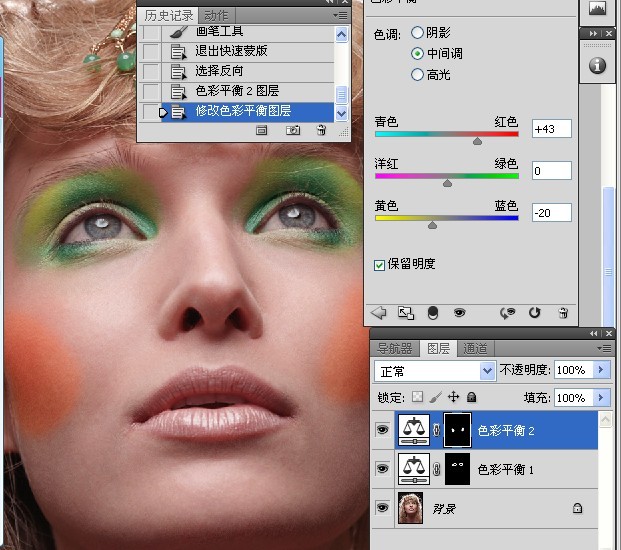Click the reset adjustment circular arrow icon
The height and width of the screenshot is (550, 621).
coord(534,313)
